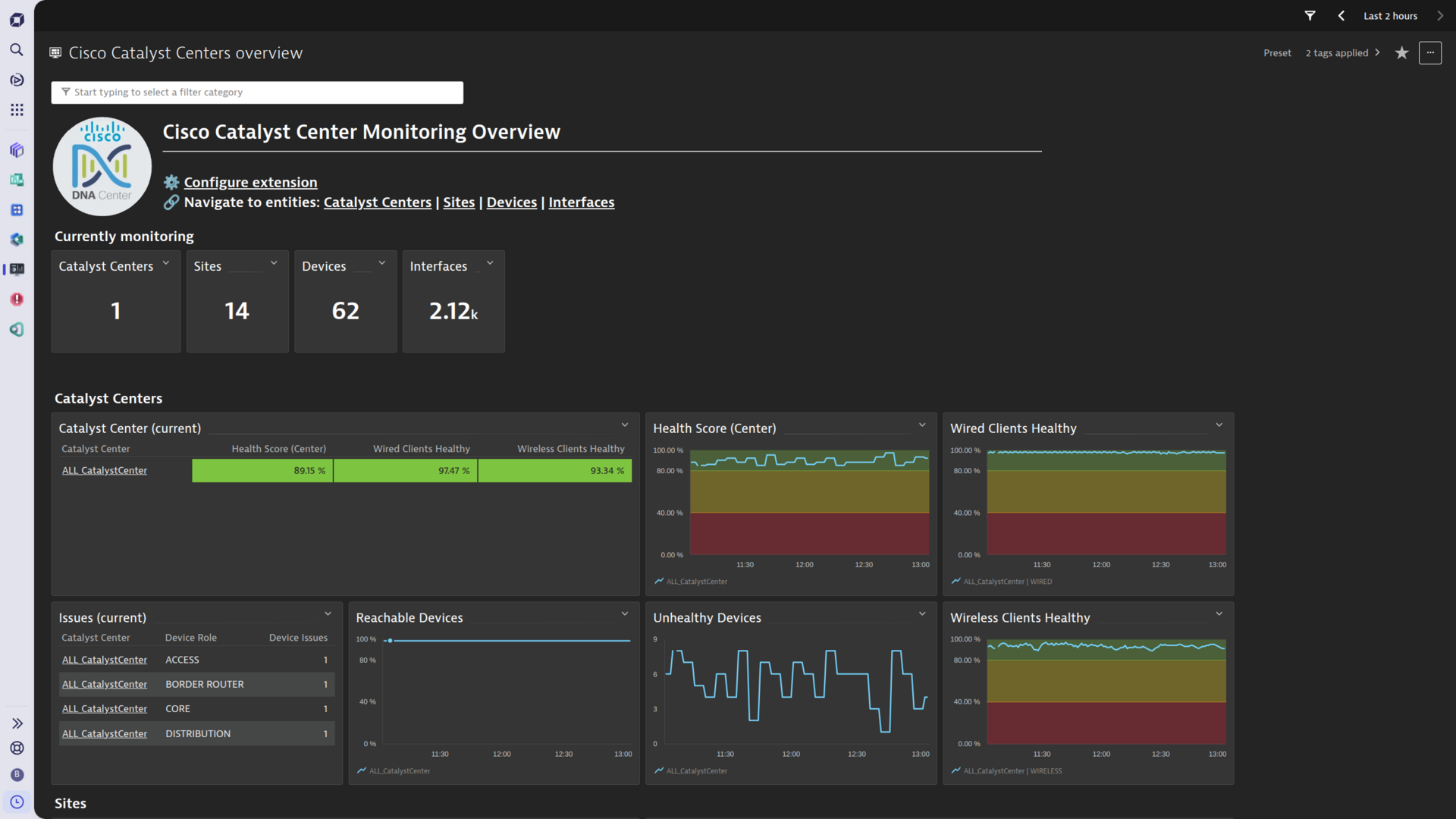
Task: Open ALL_CatalystCenter link in BORDER ROUTER row
Action: click(x=105, y=684)
